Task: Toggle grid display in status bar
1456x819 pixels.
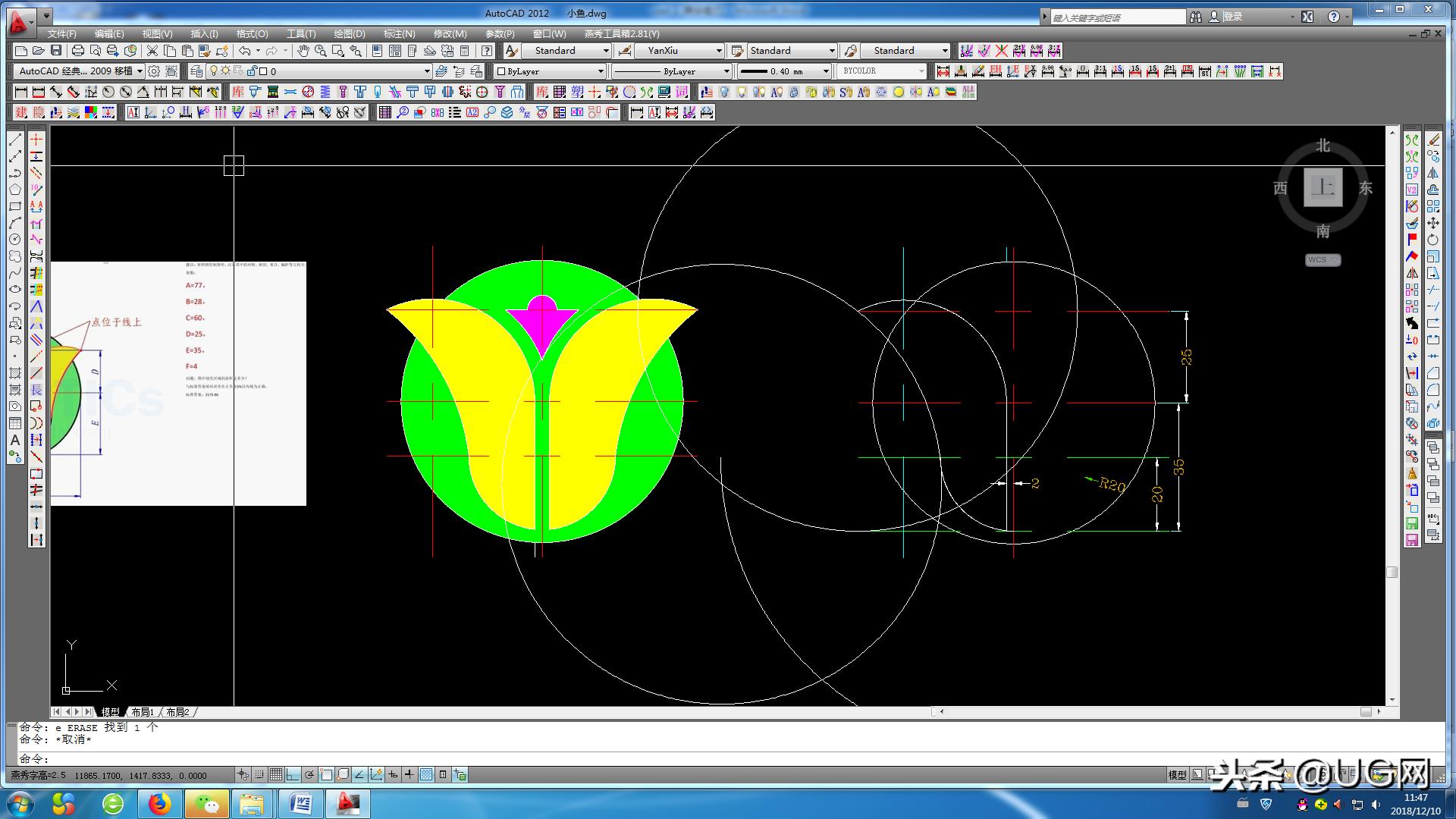Action: (x=276, y=774)
